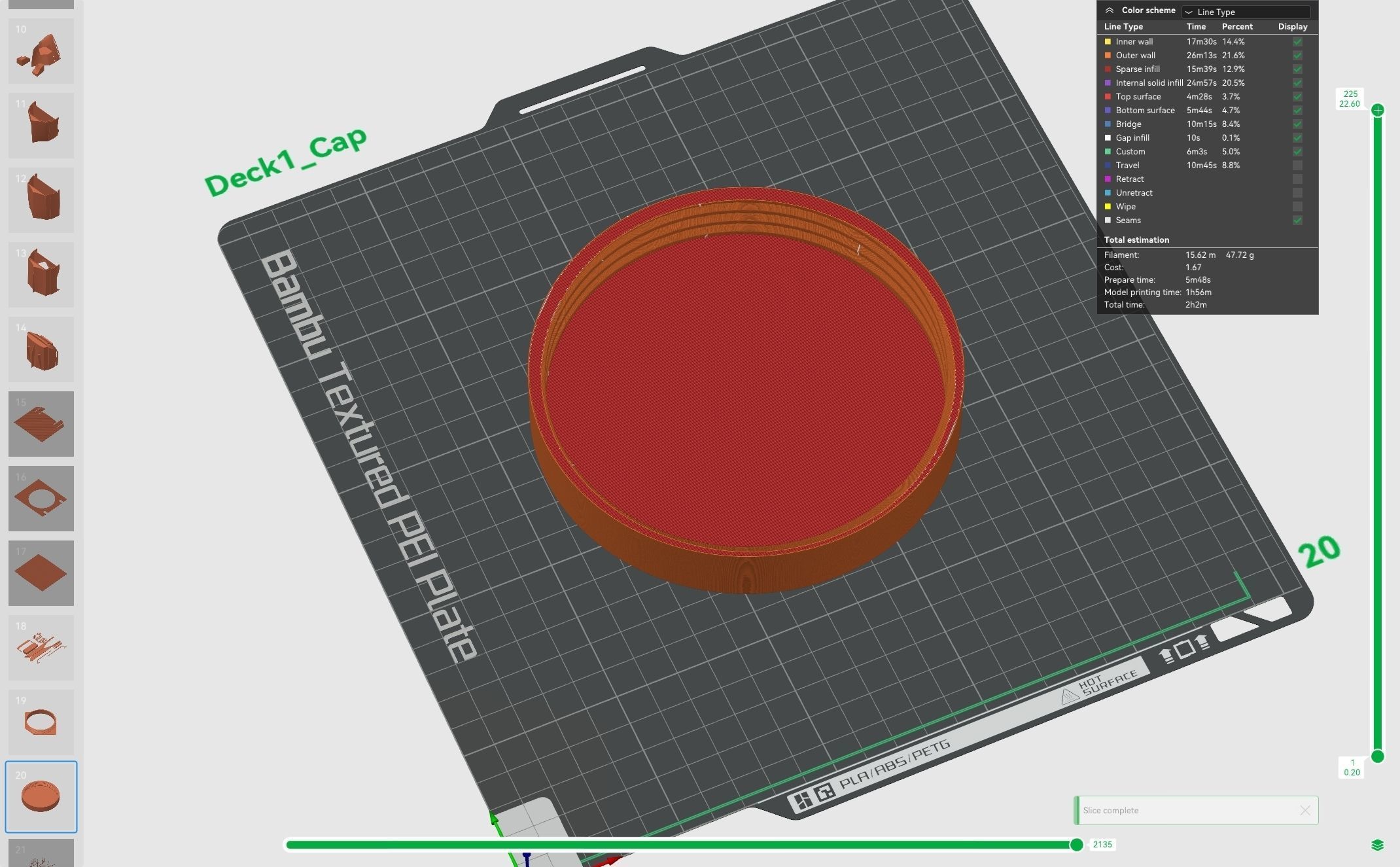Click the Sparse infill color swatch
1400x867 pixels.
tap(1108, 69)
